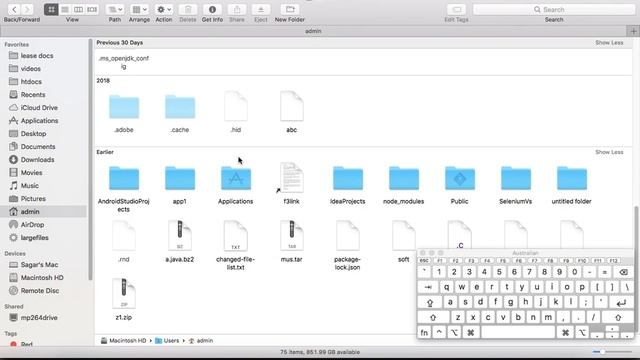This screenshot has width=640, height=360.
Task: Click the Share toolbar button
Action: [x=237, y=9]
